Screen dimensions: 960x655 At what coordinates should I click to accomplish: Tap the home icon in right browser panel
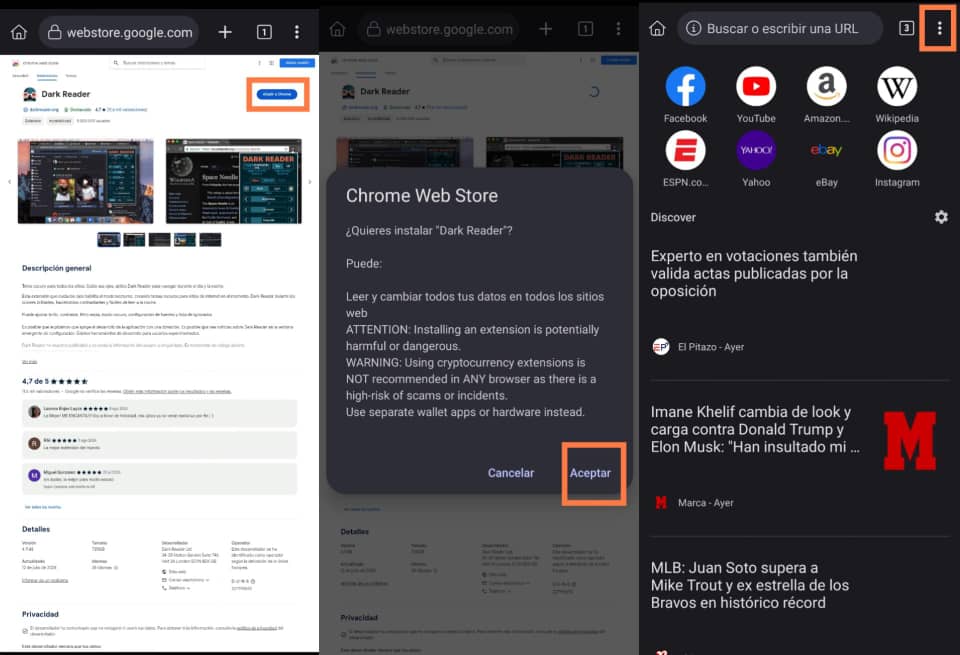(657, 28)
